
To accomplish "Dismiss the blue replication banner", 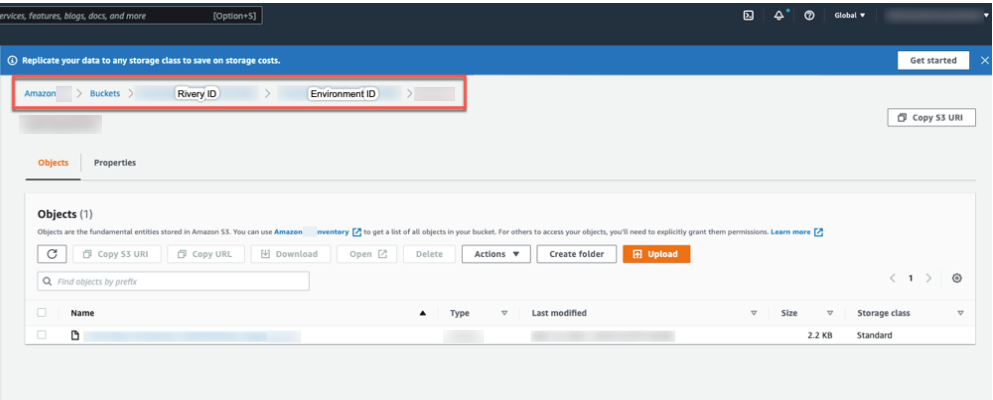I will pos(984,60).
